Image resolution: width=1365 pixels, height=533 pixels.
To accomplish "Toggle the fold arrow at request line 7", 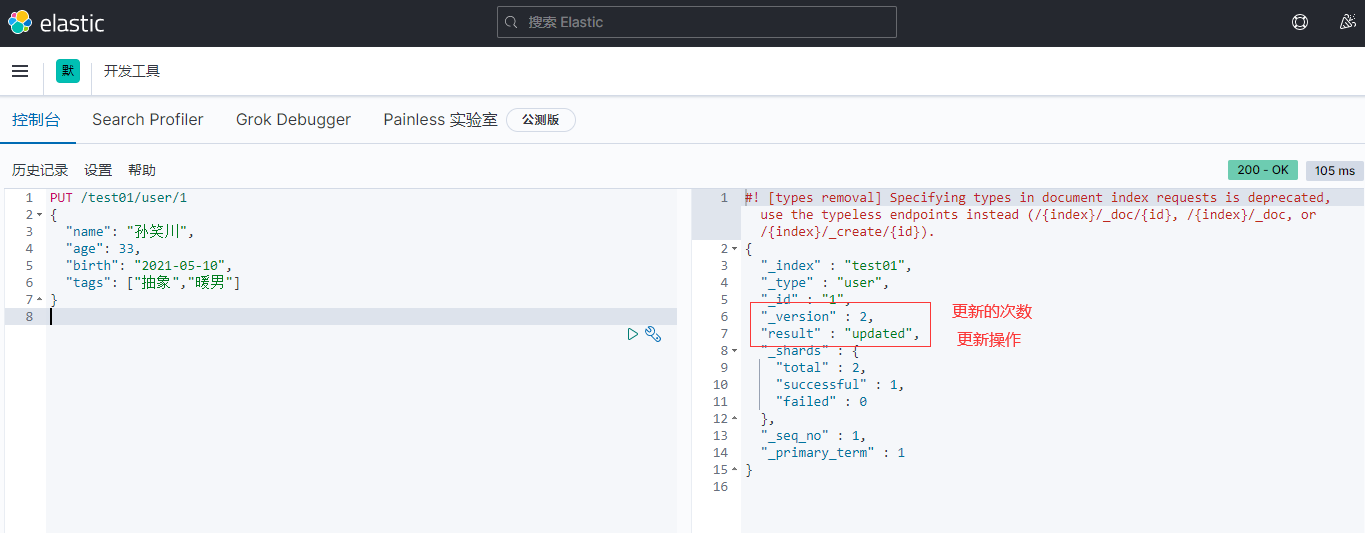I will (39, 300).
